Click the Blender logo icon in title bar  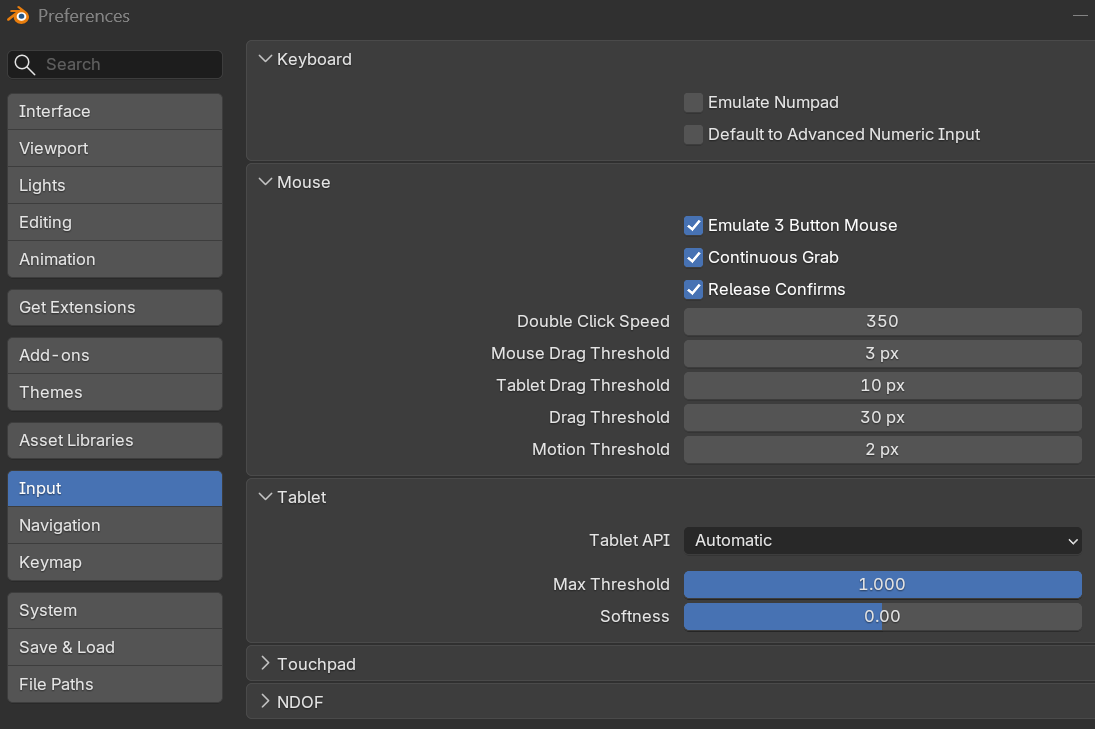click(18, 15)
